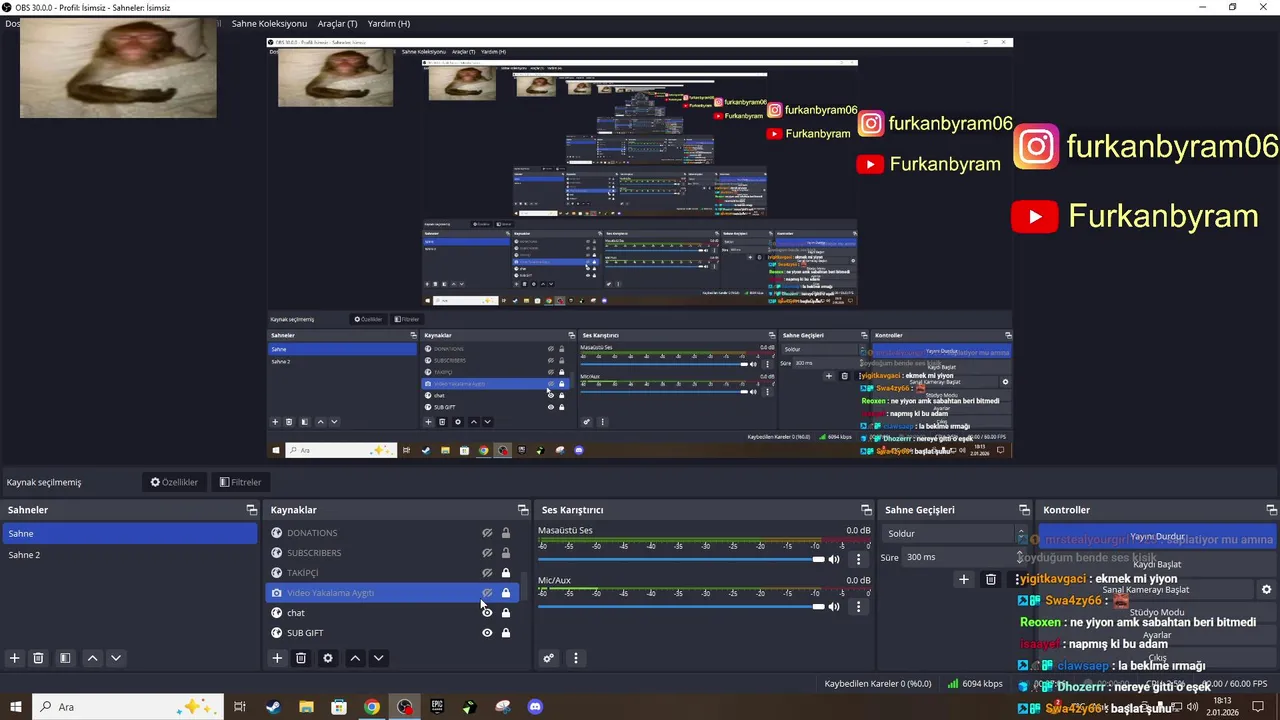Pop out the Kaynaklar dock panel
The image size is (1280, 720).
(x=523, y=510)
